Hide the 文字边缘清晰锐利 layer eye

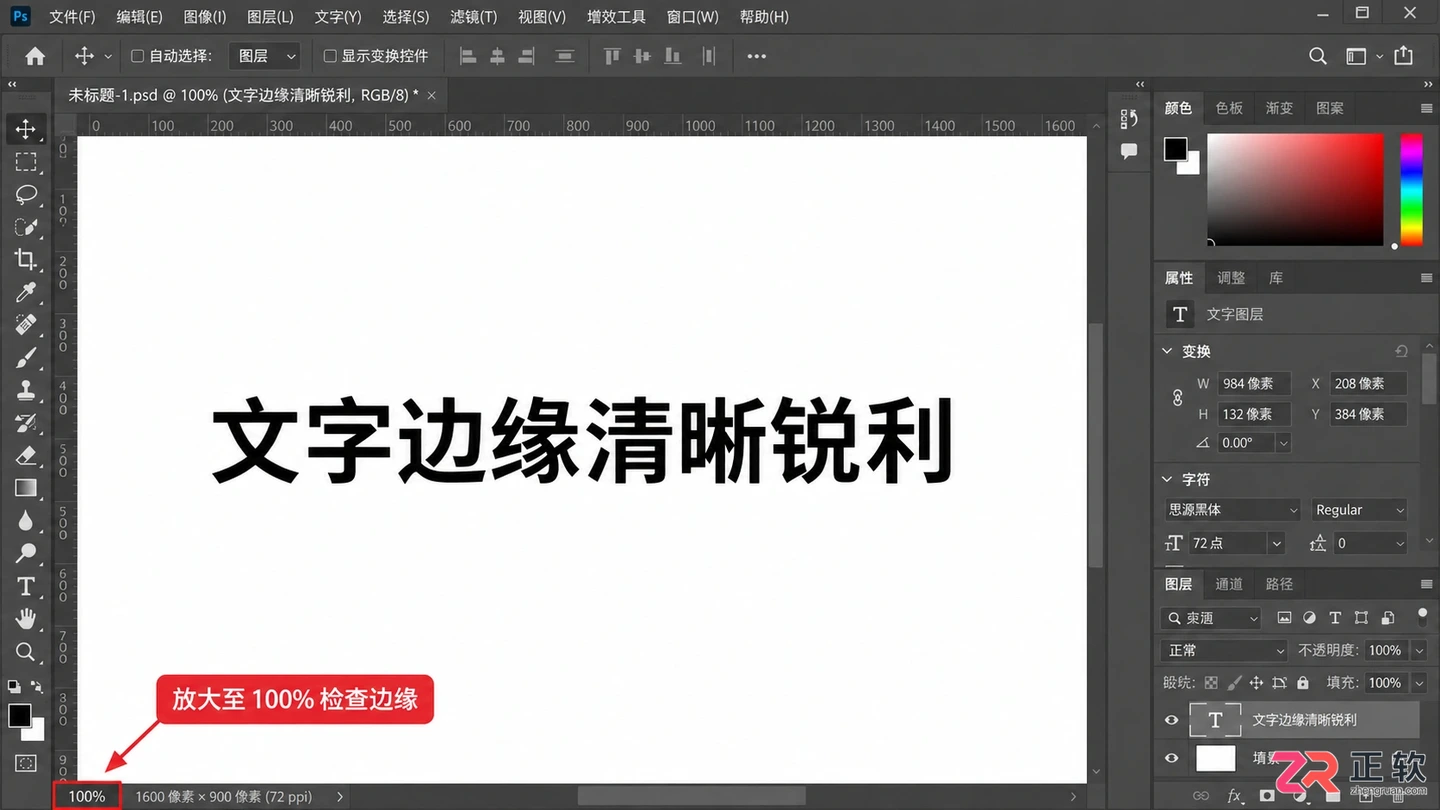tap(1172, 720)
